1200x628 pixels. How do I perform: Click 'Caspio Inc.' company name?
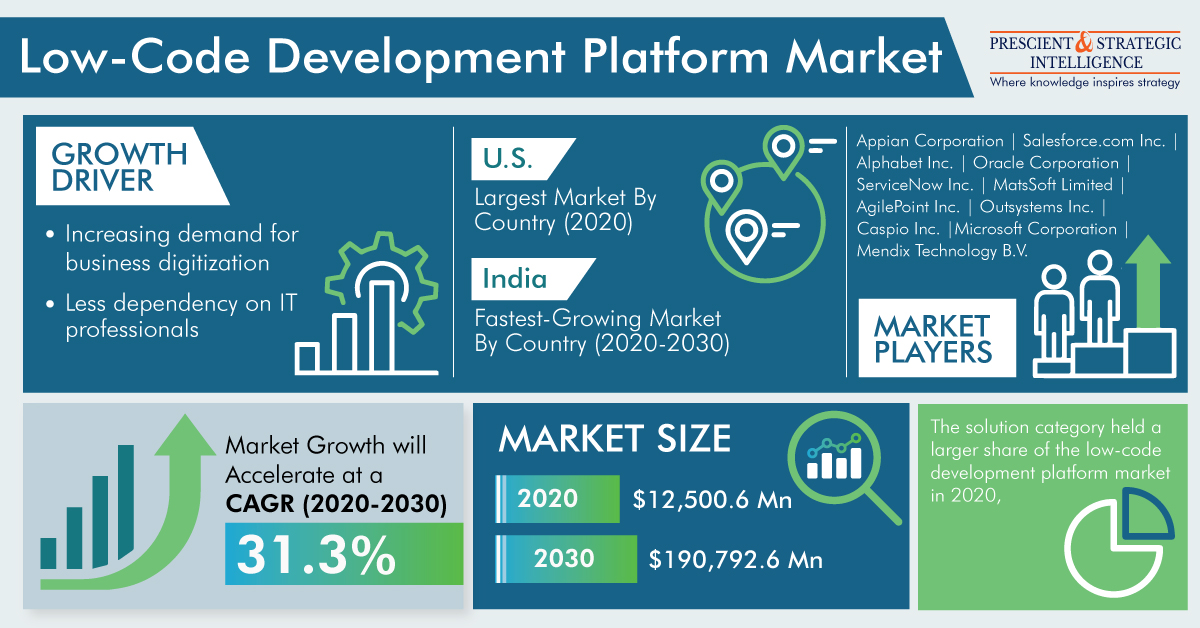[897, 229]
